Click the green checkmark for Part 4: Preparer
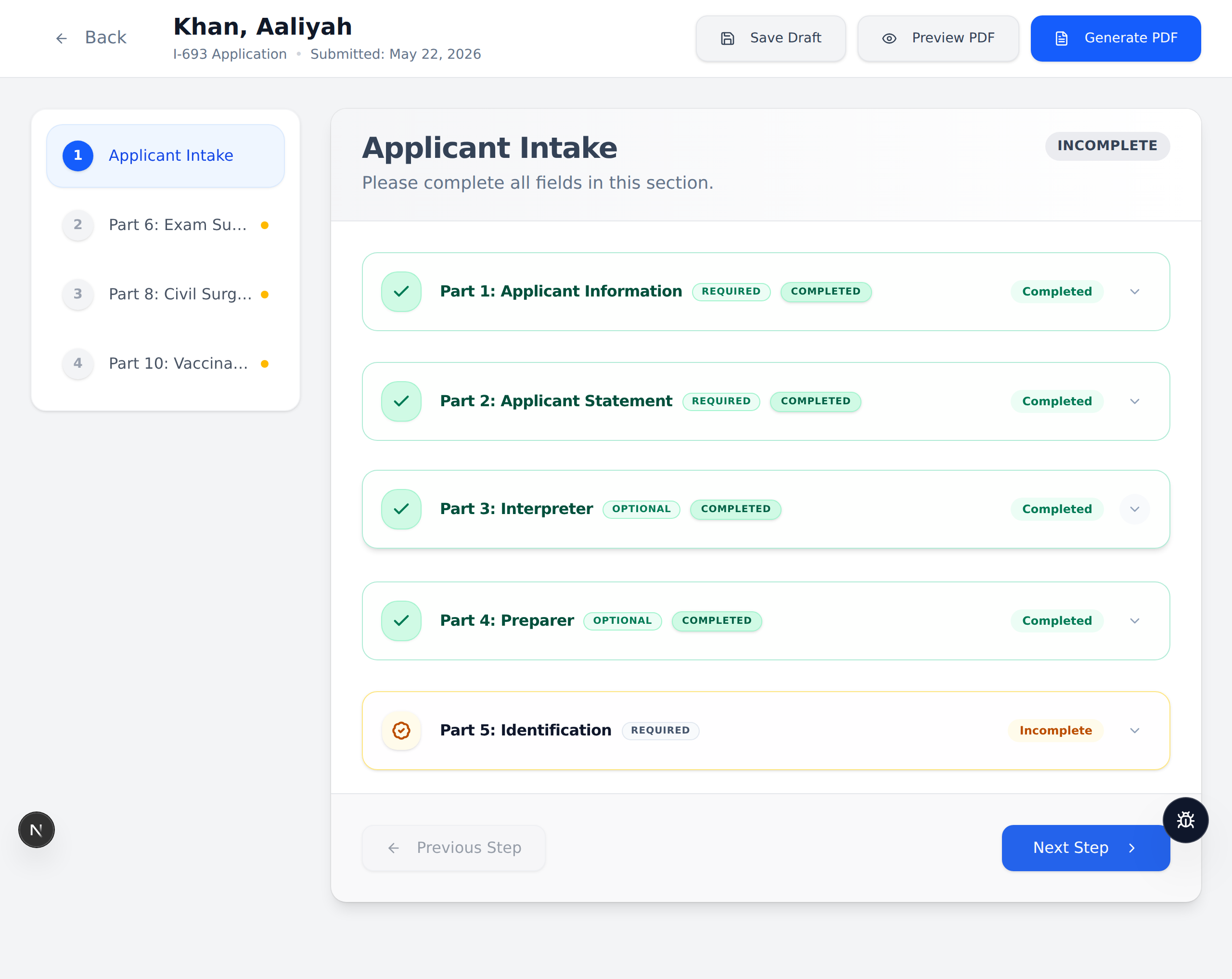Image resolution: width=1232 pixels, height=979 pixels. (401, 621)
